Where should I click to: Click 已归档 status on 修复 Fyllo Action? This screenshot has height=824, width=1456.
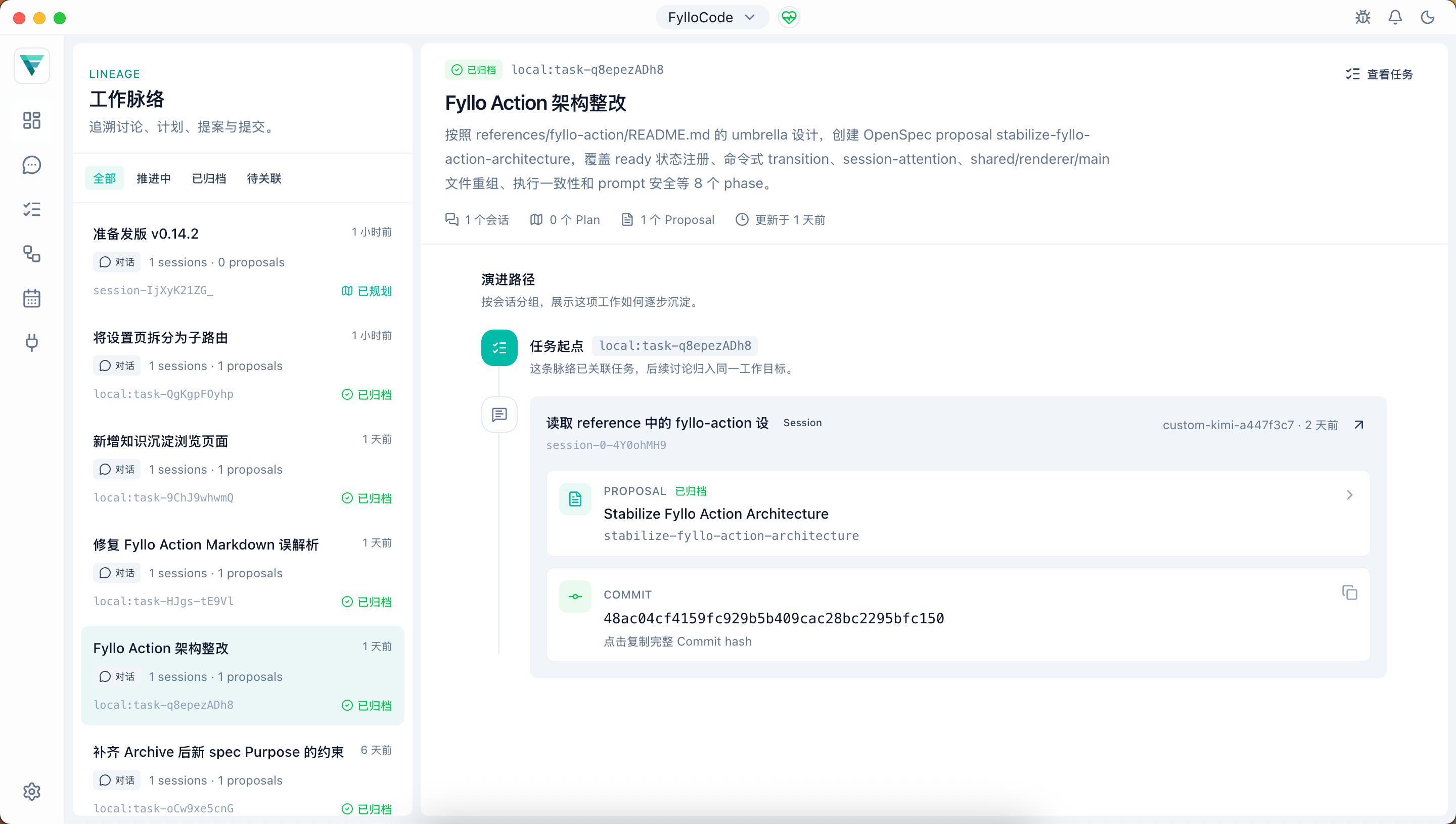(367, 602)
